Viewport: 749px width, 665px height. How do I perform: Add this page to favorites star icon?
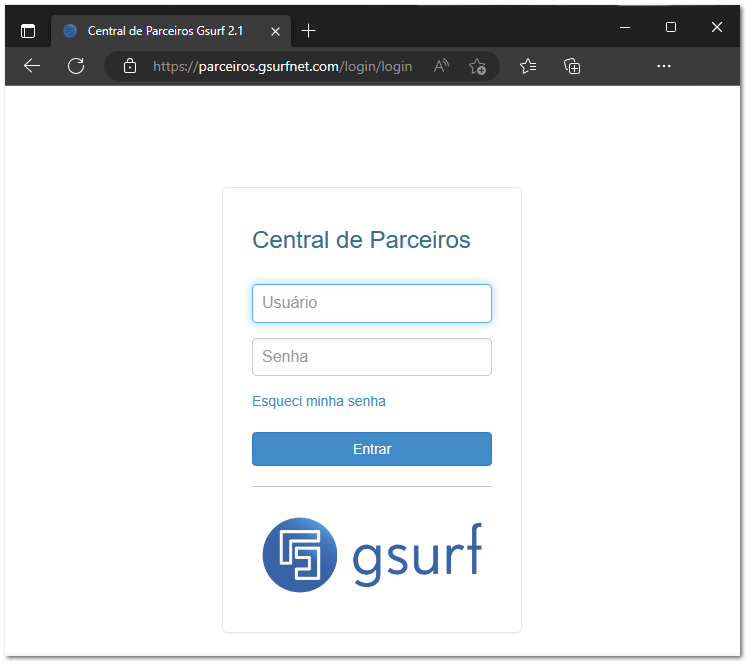point(477,66)
